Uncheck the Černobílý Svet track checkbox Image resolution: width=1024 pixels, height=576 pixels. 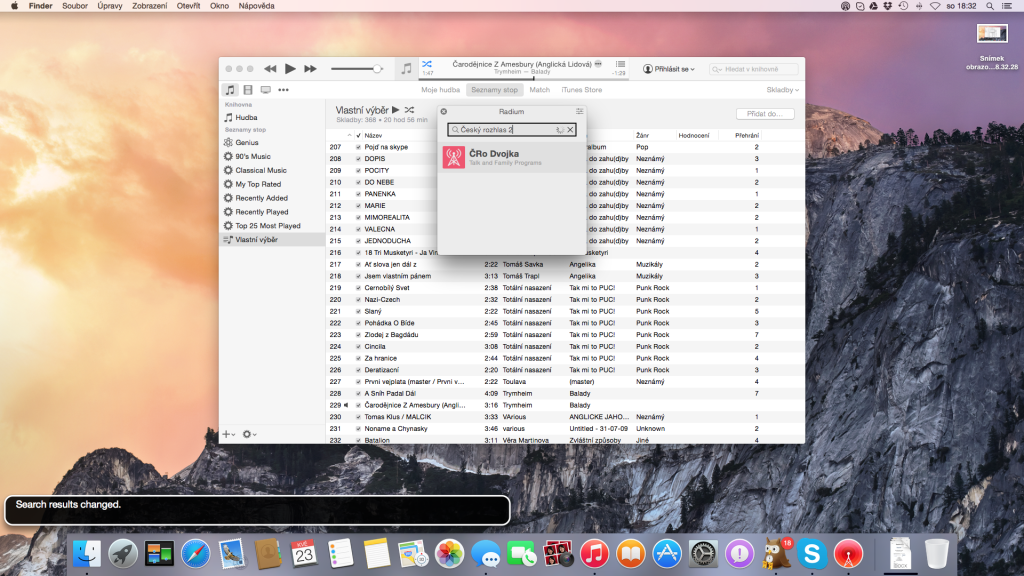click(358, 288)
